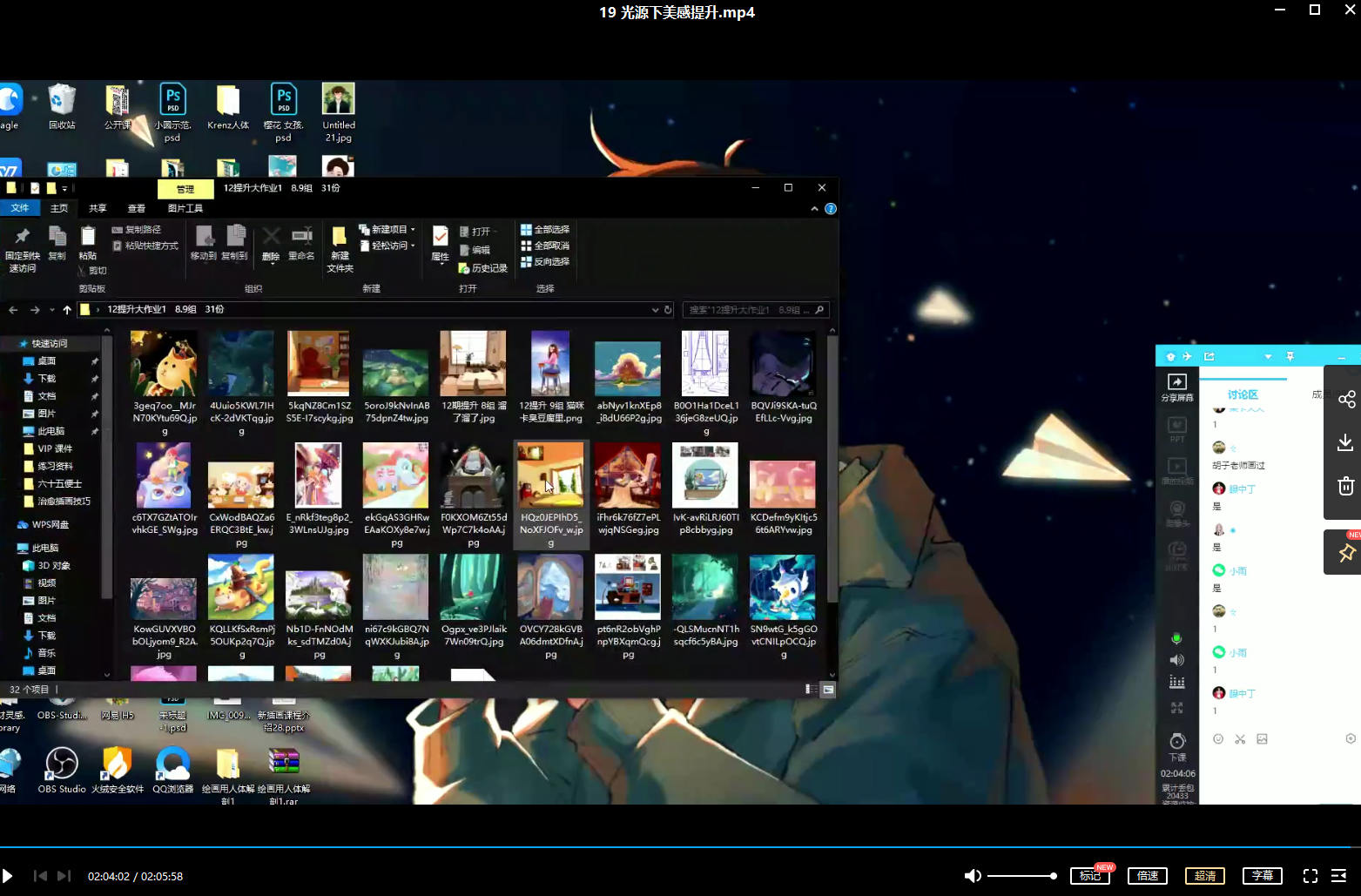Open the playlist panel icon

click(x=1339, y=876)
